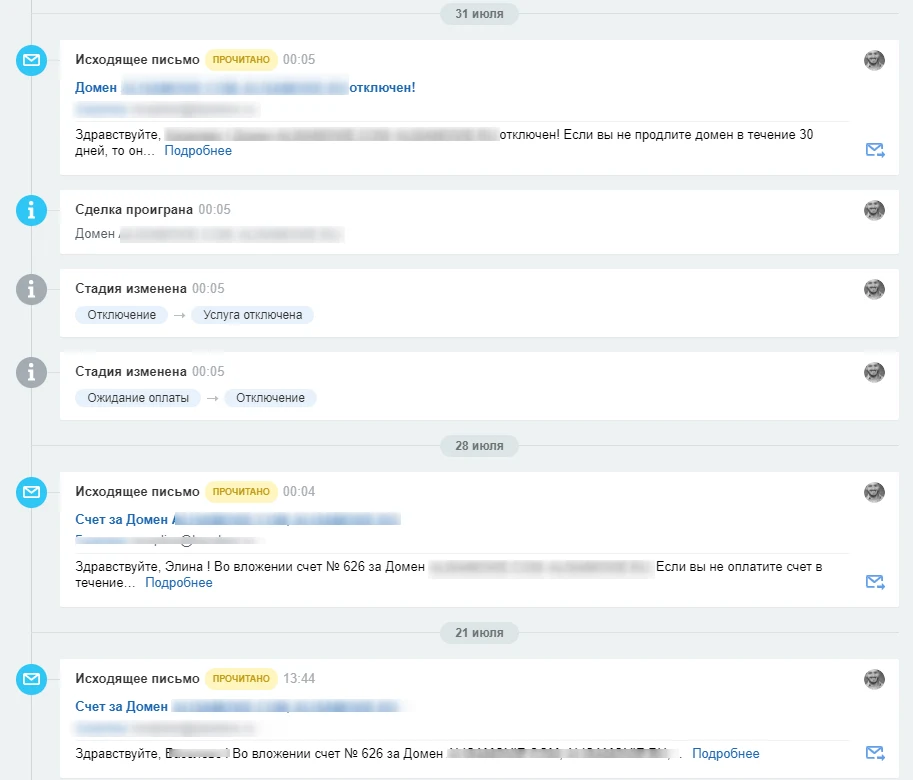Screen dimensions: 913x780
Task: Click the forward email icon in the 21 июля letter card
Action: point(875,753)
